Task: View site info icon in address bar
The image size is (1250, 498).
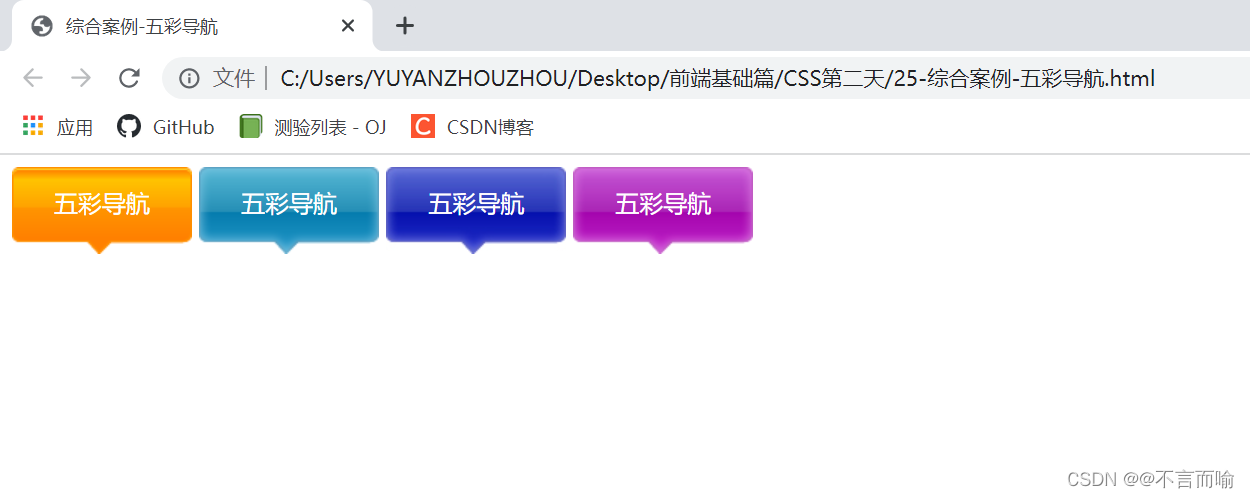Action: click(x=189, y=78)
